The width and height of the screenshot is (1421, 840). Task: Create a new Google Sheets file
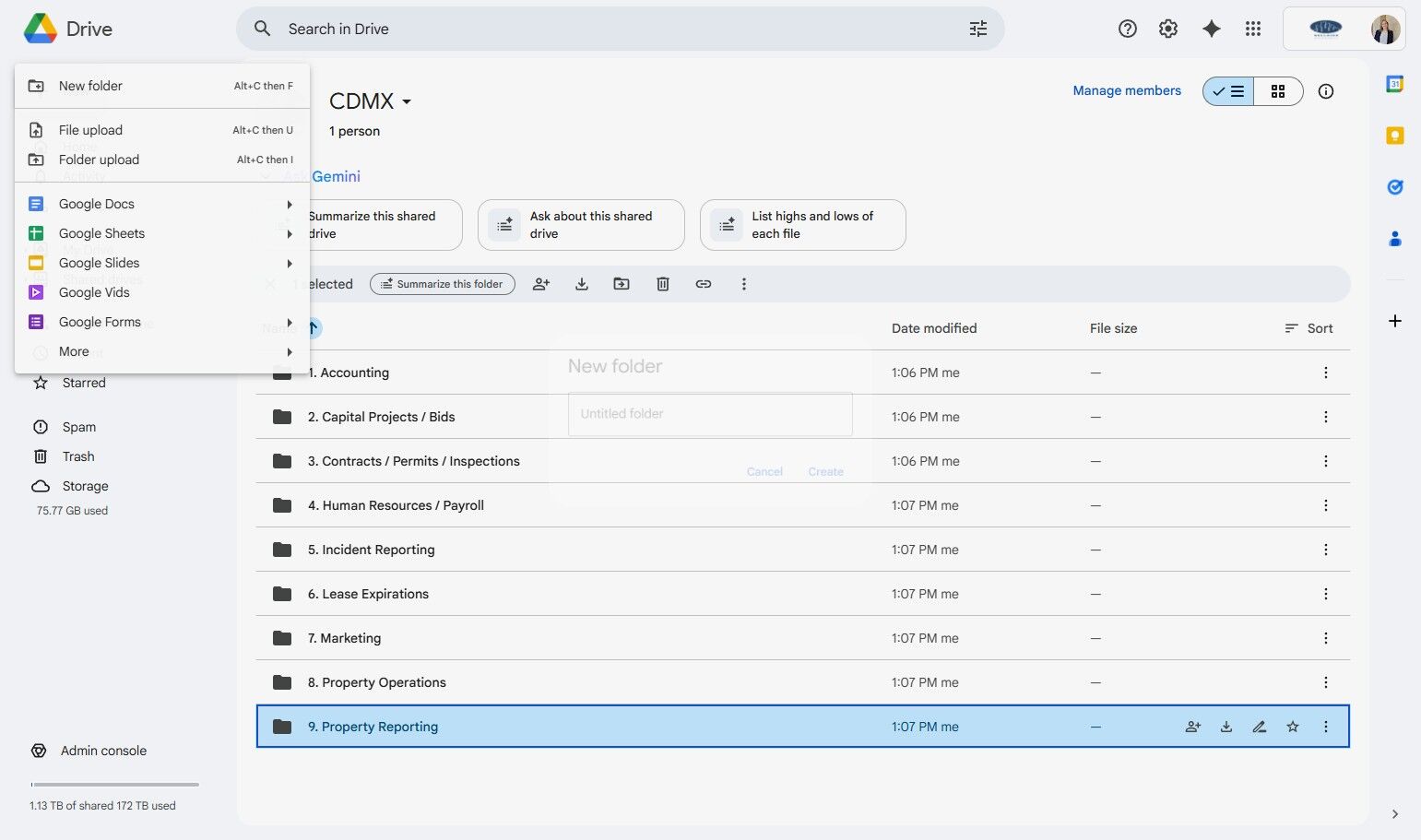click(162, 233)
